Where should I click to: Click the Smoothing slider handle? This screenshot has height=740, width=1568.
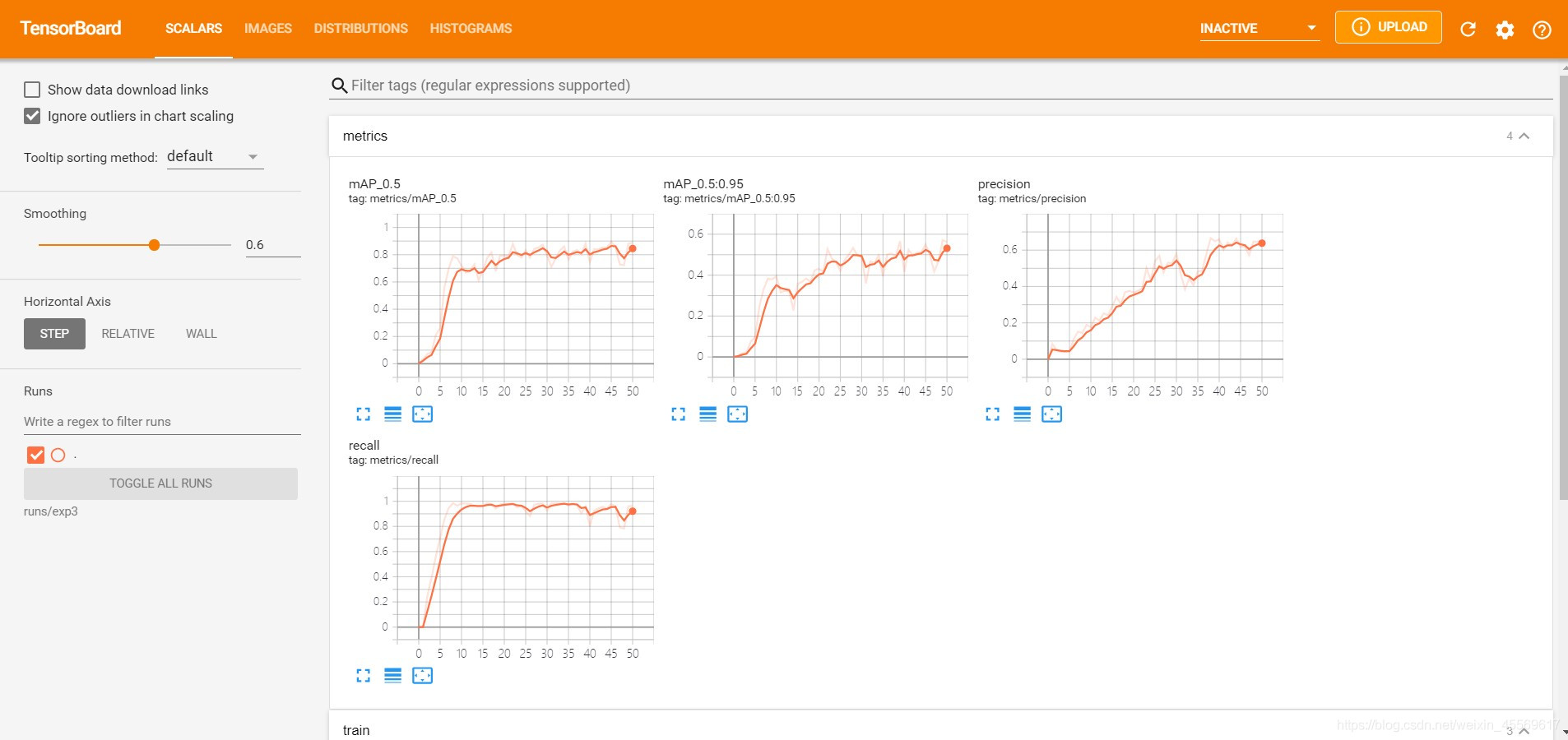[x=154, y=245]
